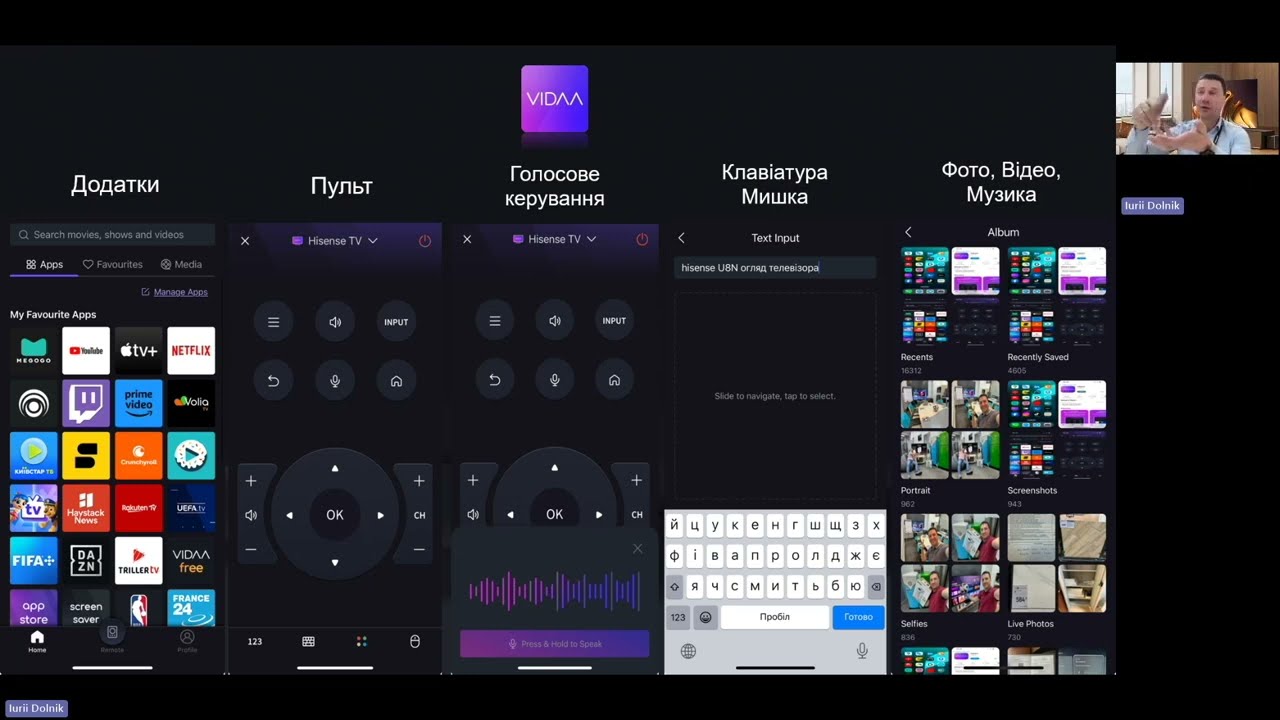
Task: Tap the home button in the Пульт remote
Action: point(397,381)
